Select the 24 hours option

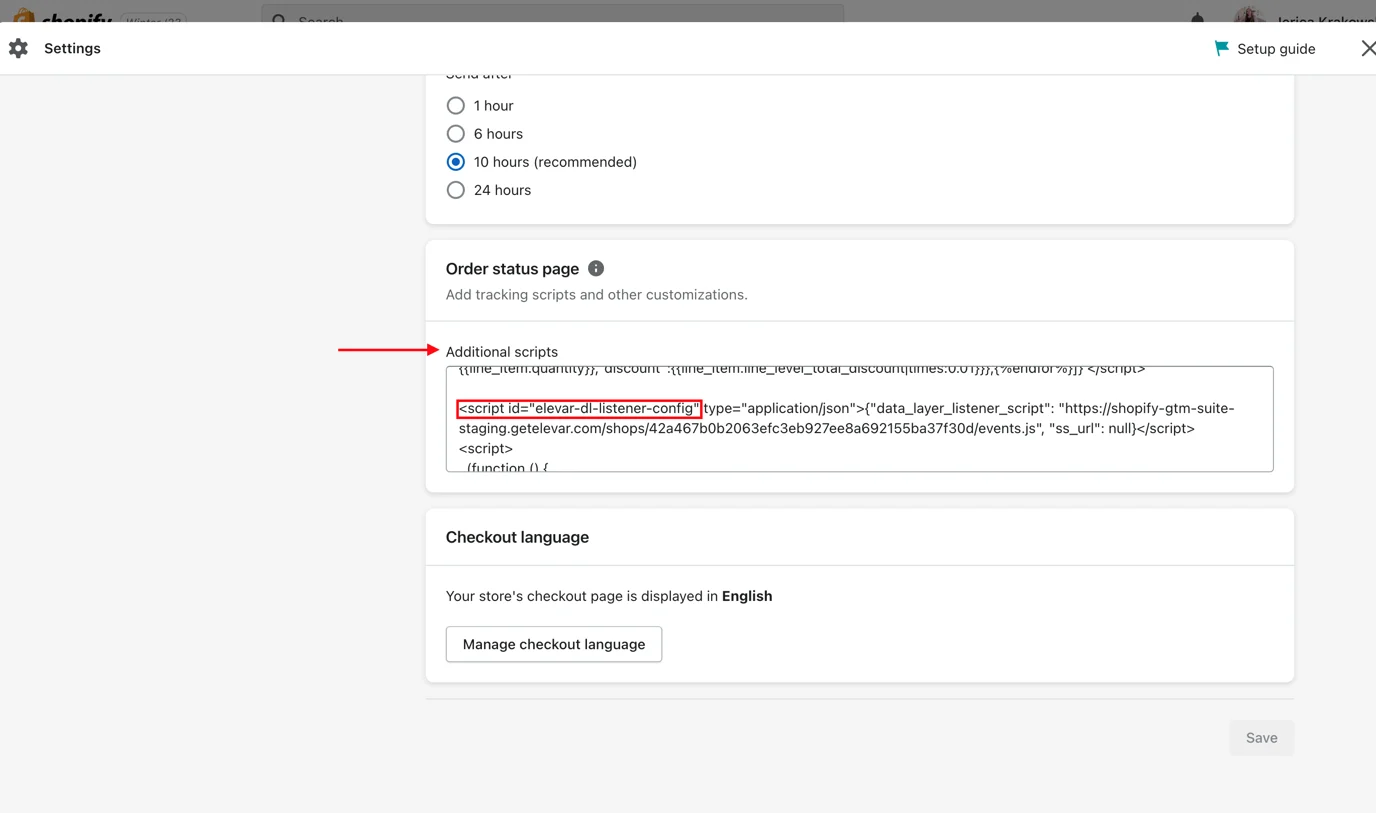point(456,189)
